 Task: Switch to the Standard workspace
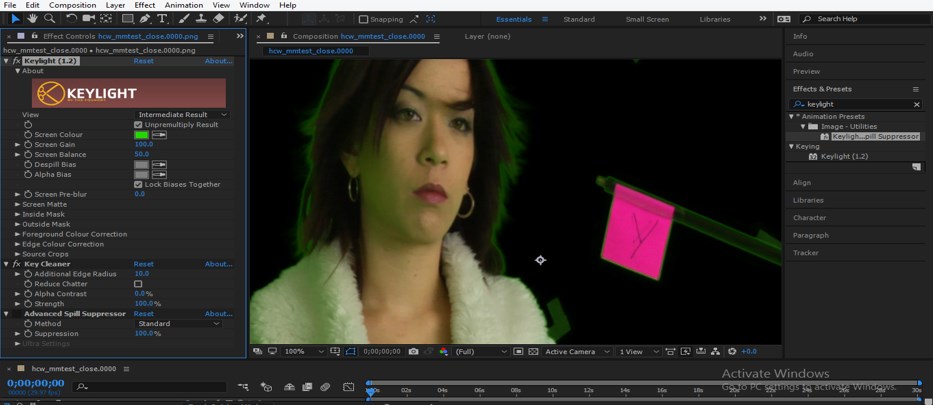579,19
